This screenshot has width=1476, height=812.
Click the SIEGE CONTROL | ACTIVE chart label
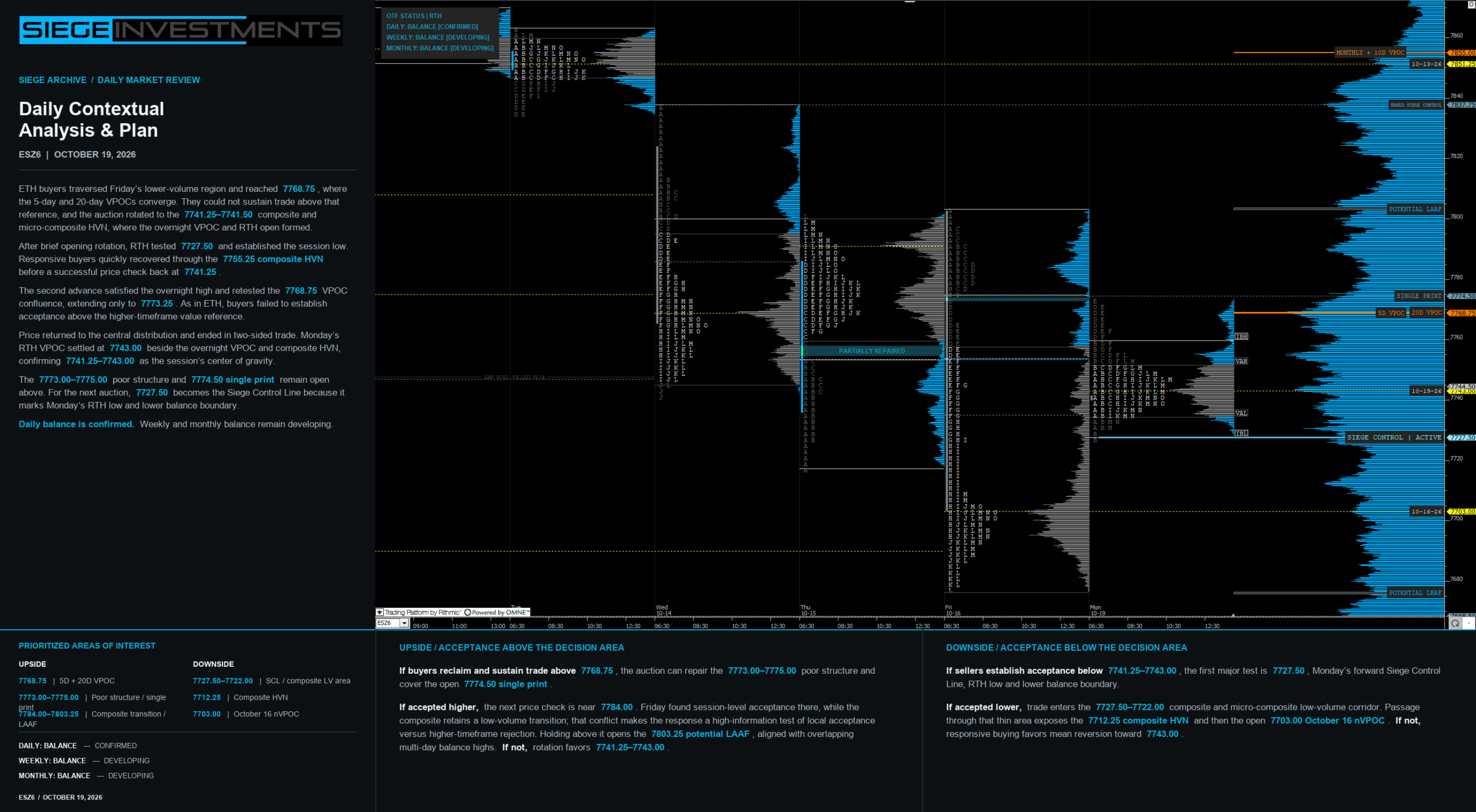pos(1394,437)
